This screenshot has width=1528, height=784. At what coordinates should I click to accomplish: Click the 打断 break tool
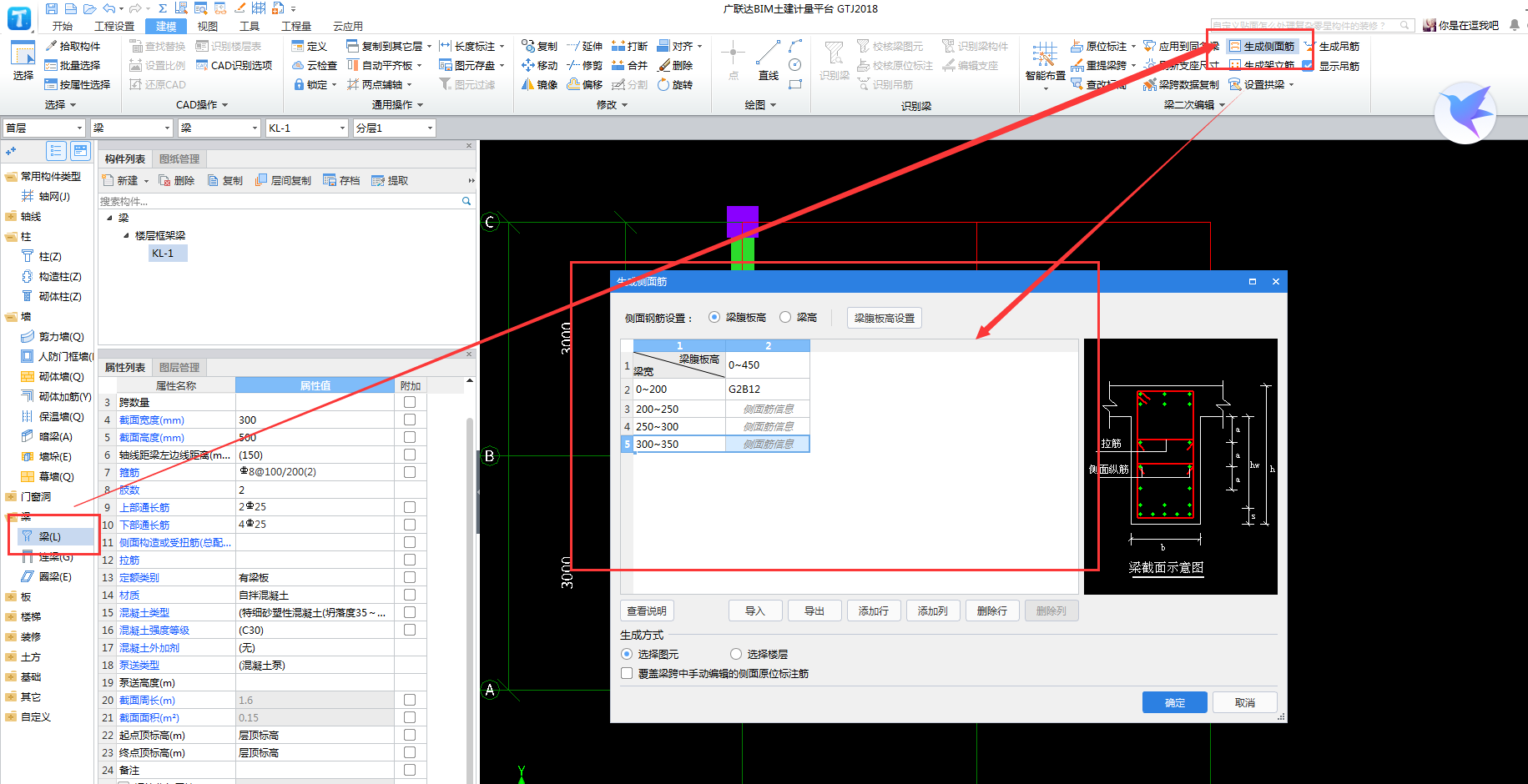pos(629,46)
